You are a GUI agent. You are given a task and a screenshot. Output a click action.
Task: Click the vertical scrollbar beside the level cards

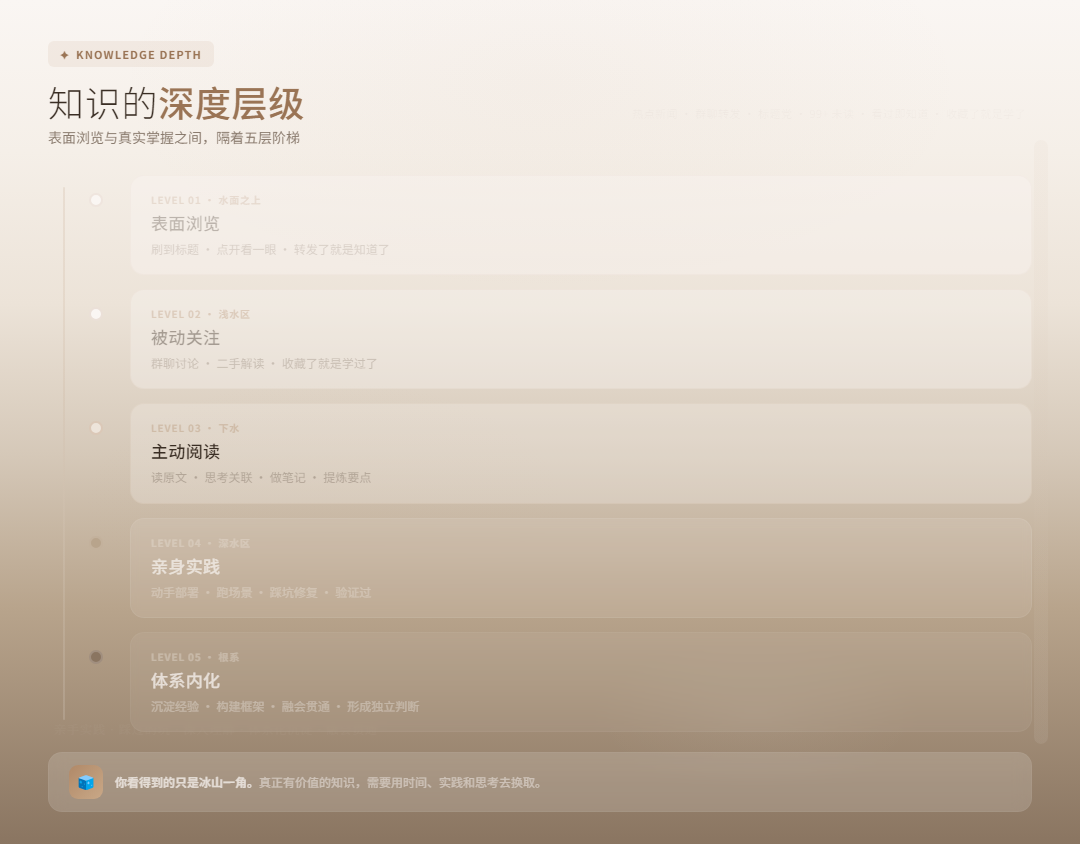click(1041, 442)
